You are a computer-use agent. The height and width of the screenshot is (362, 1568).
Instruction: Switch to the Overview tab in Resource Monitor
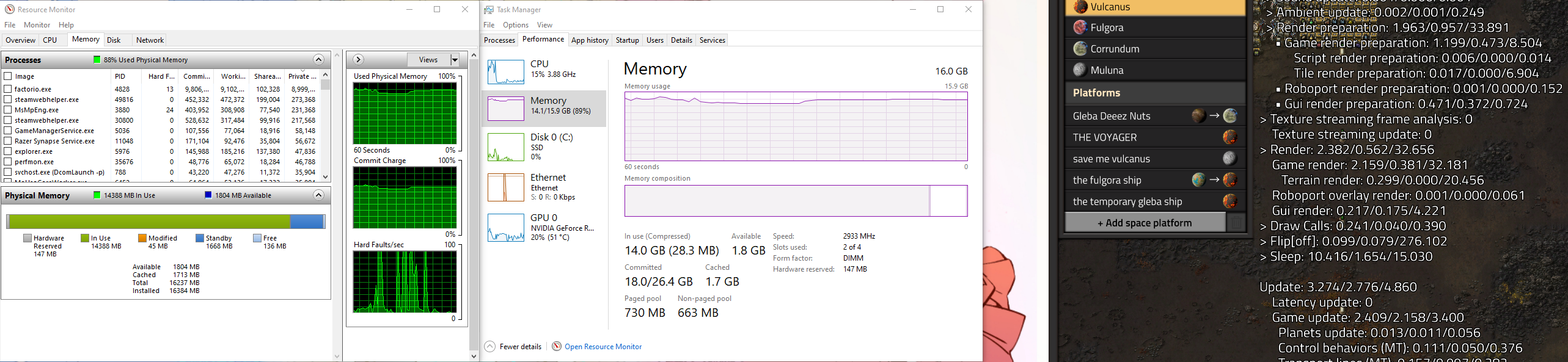(x=20, y=40)
